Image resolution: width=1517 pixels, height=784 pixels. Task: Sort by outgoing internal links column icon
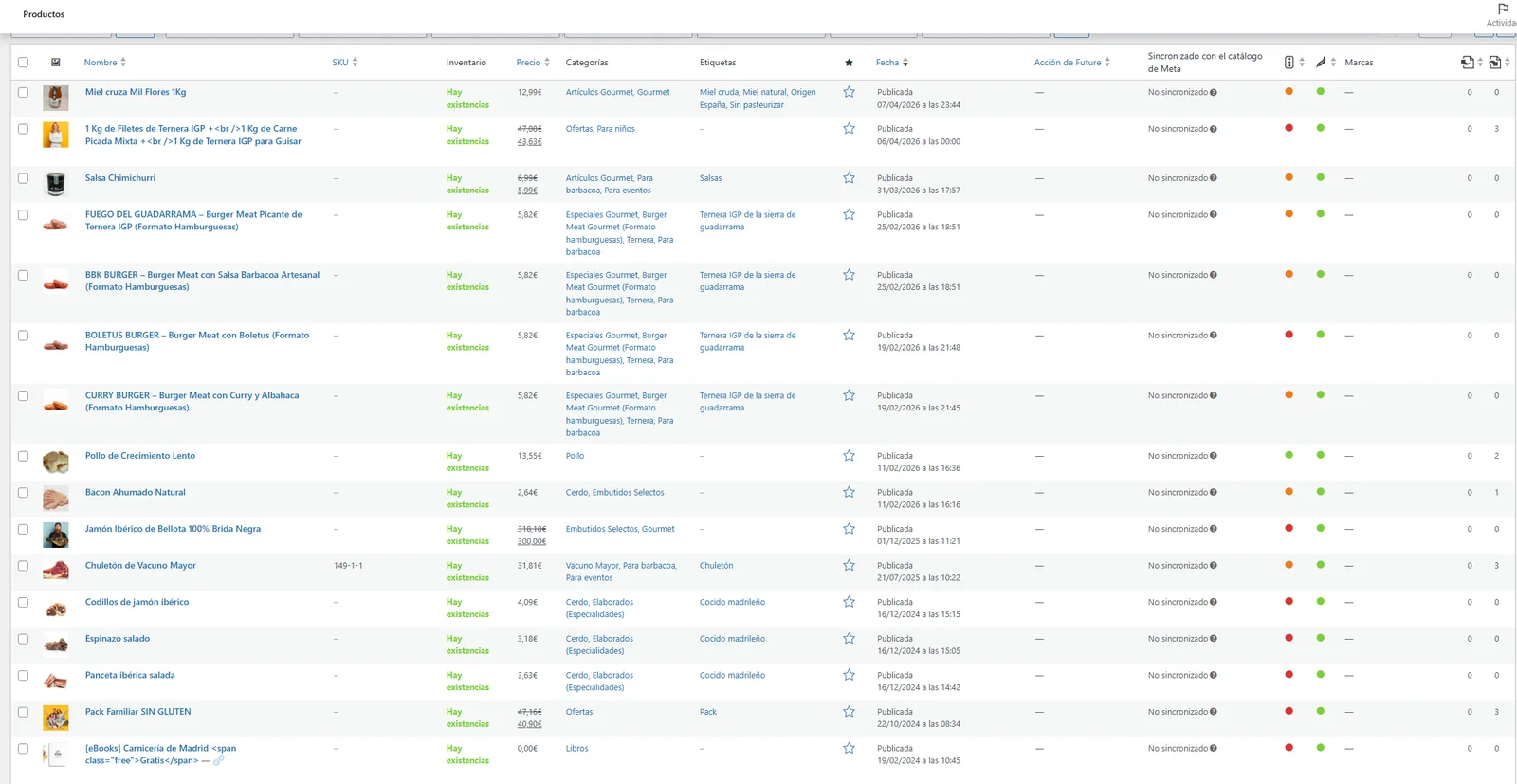(1468, 63)
